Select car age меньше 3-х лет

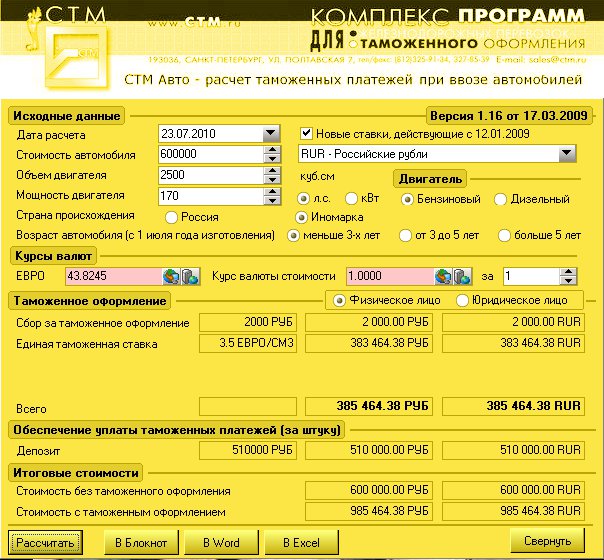(294, 235)
